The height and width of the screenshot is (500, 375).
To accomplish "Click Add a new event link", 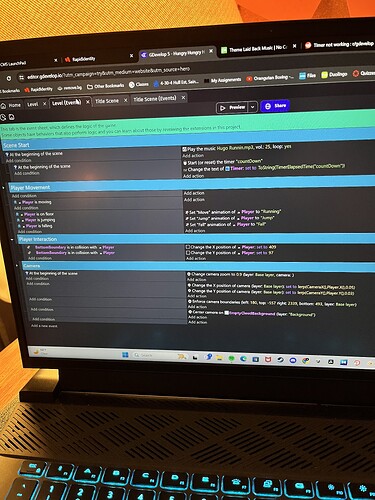I will click(x=44, y=326).
